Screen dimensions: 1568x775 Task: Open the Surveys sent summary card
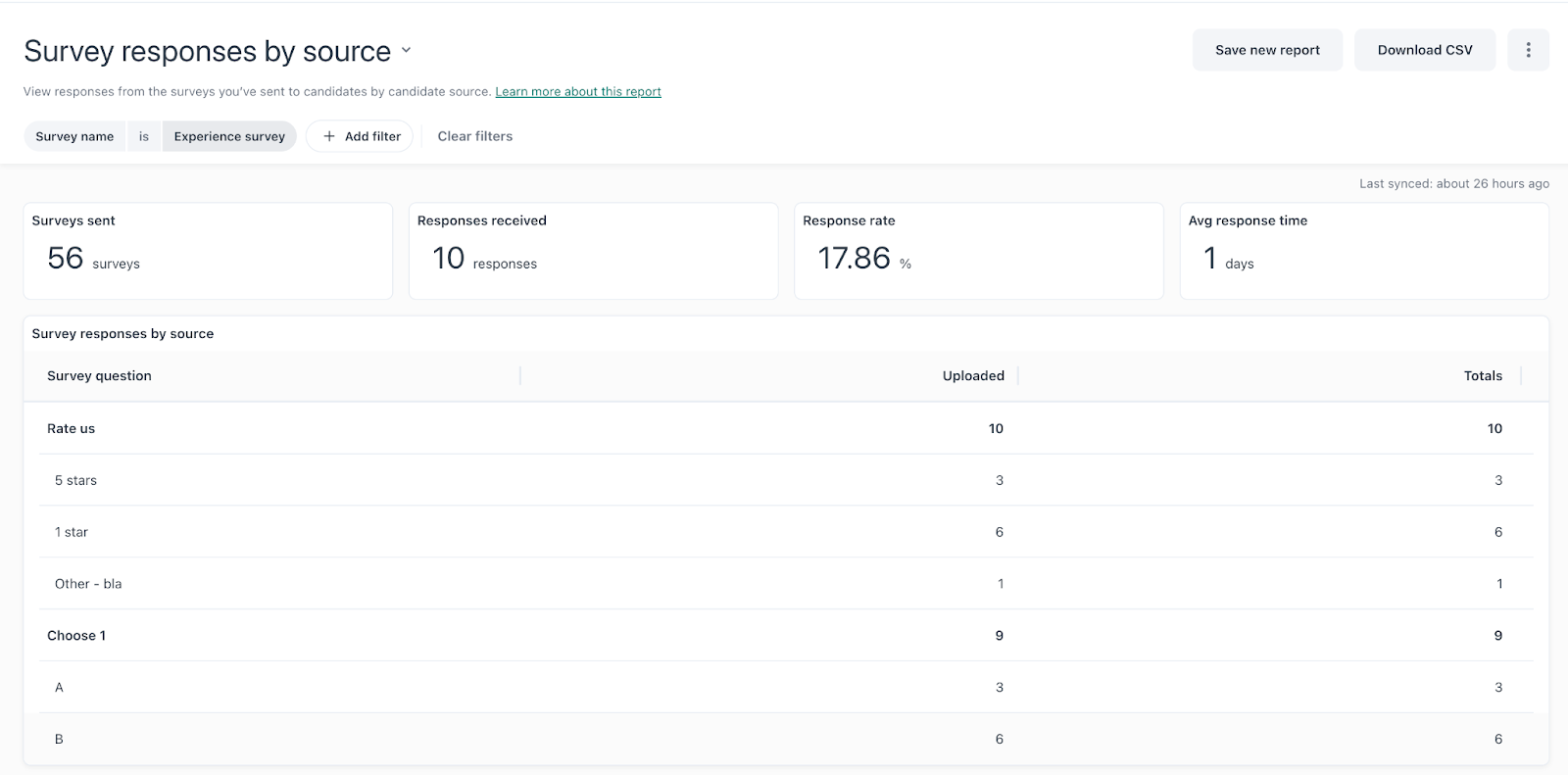tap(208, 251)
